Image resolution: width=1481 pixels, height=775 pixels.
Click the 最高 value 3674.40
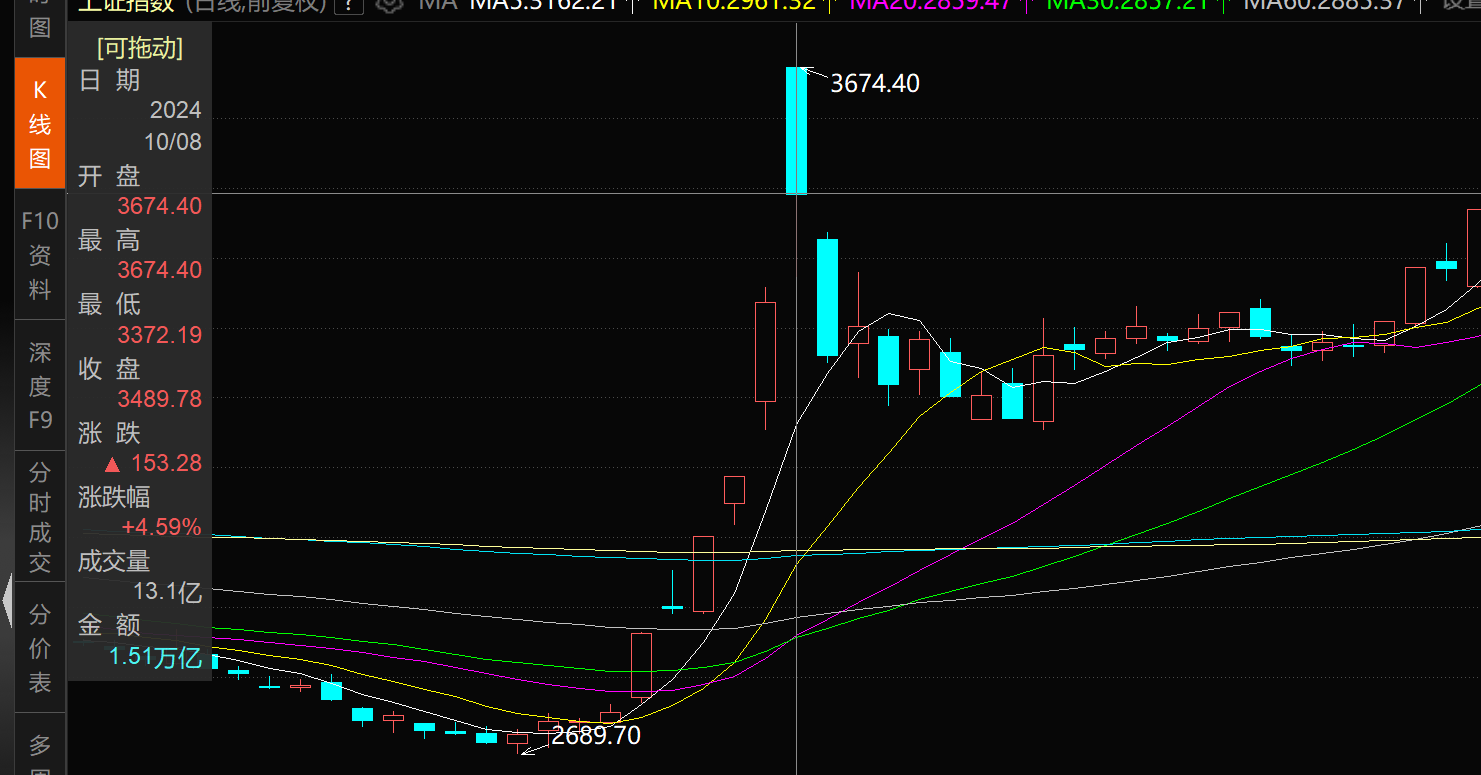[x=159, y=270]
